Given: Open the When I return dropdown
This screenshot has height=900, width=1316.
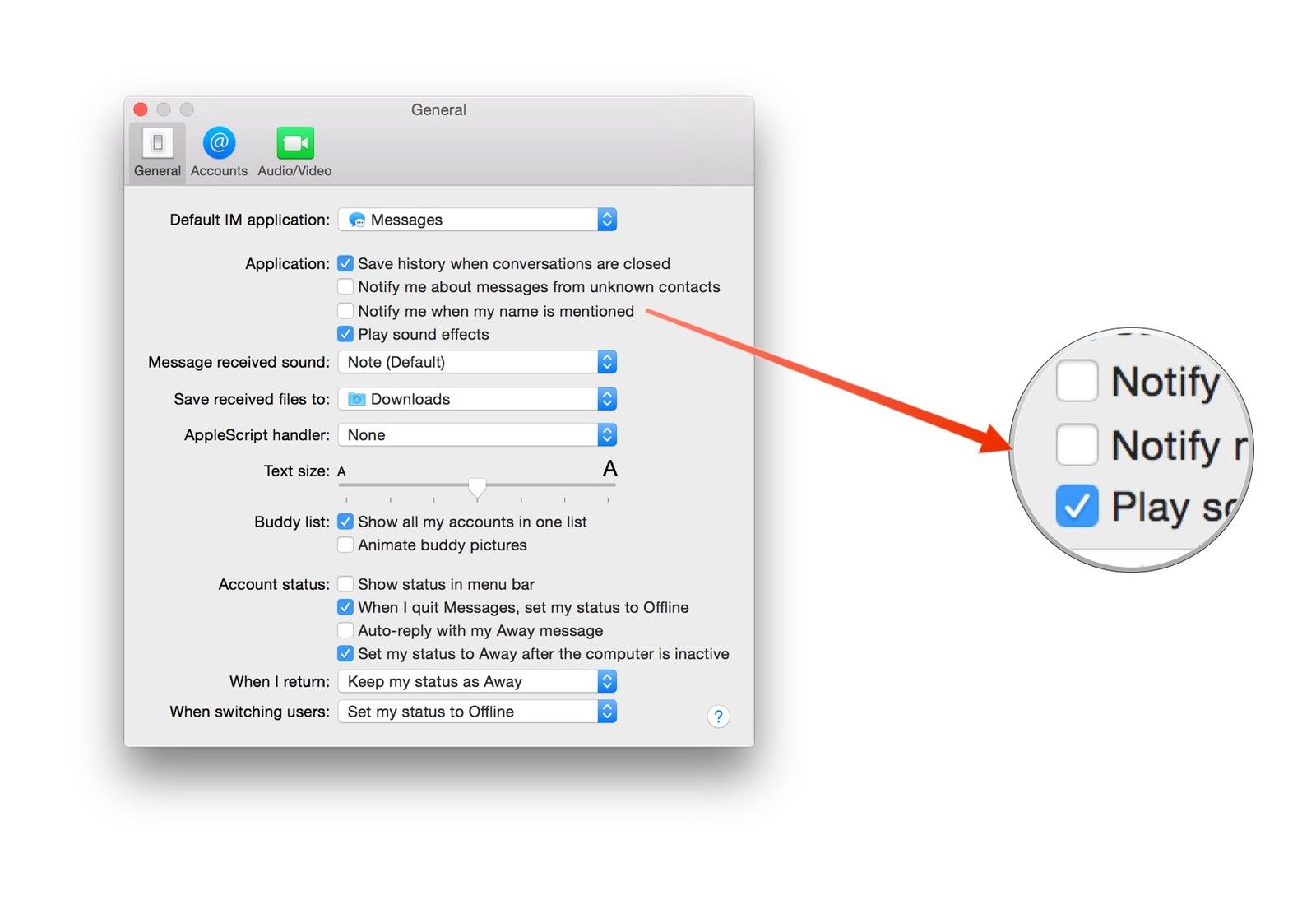Looking at the screenshot, I should tap(477, 682).
